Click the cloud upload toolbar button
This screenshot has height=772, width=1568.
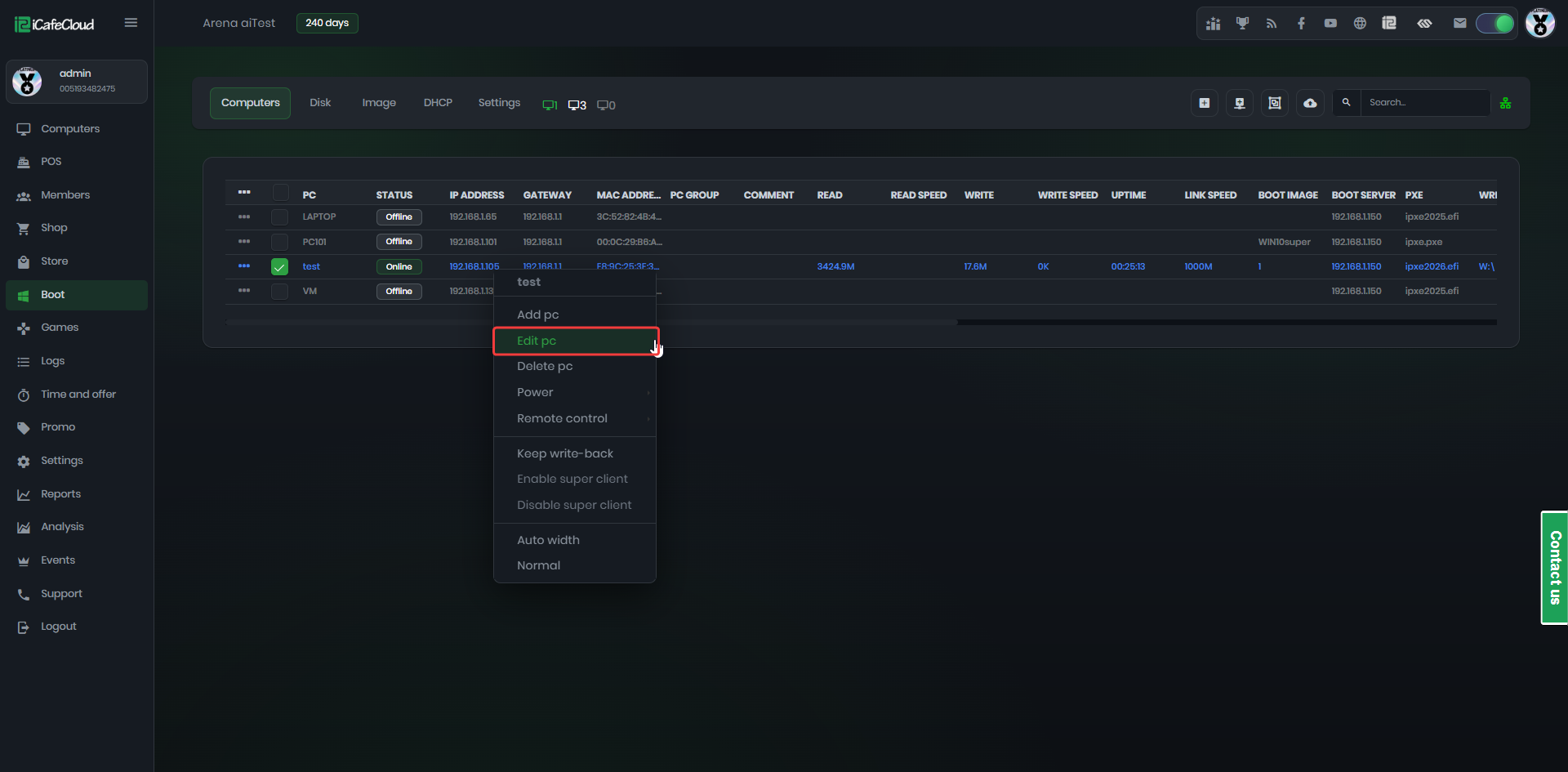pos(1310,103)
